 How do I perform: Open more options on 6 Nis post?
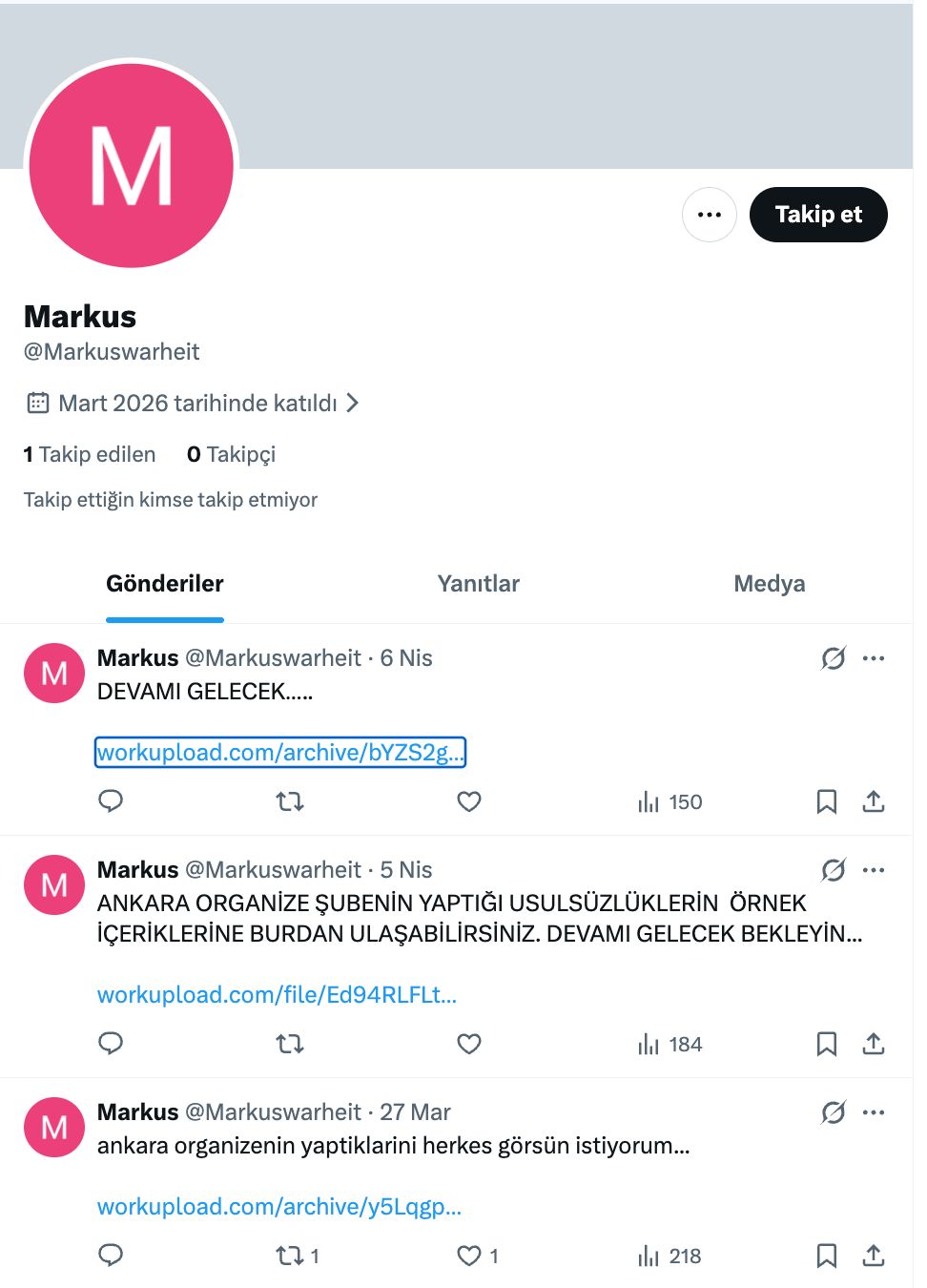(x=874, y=658)
